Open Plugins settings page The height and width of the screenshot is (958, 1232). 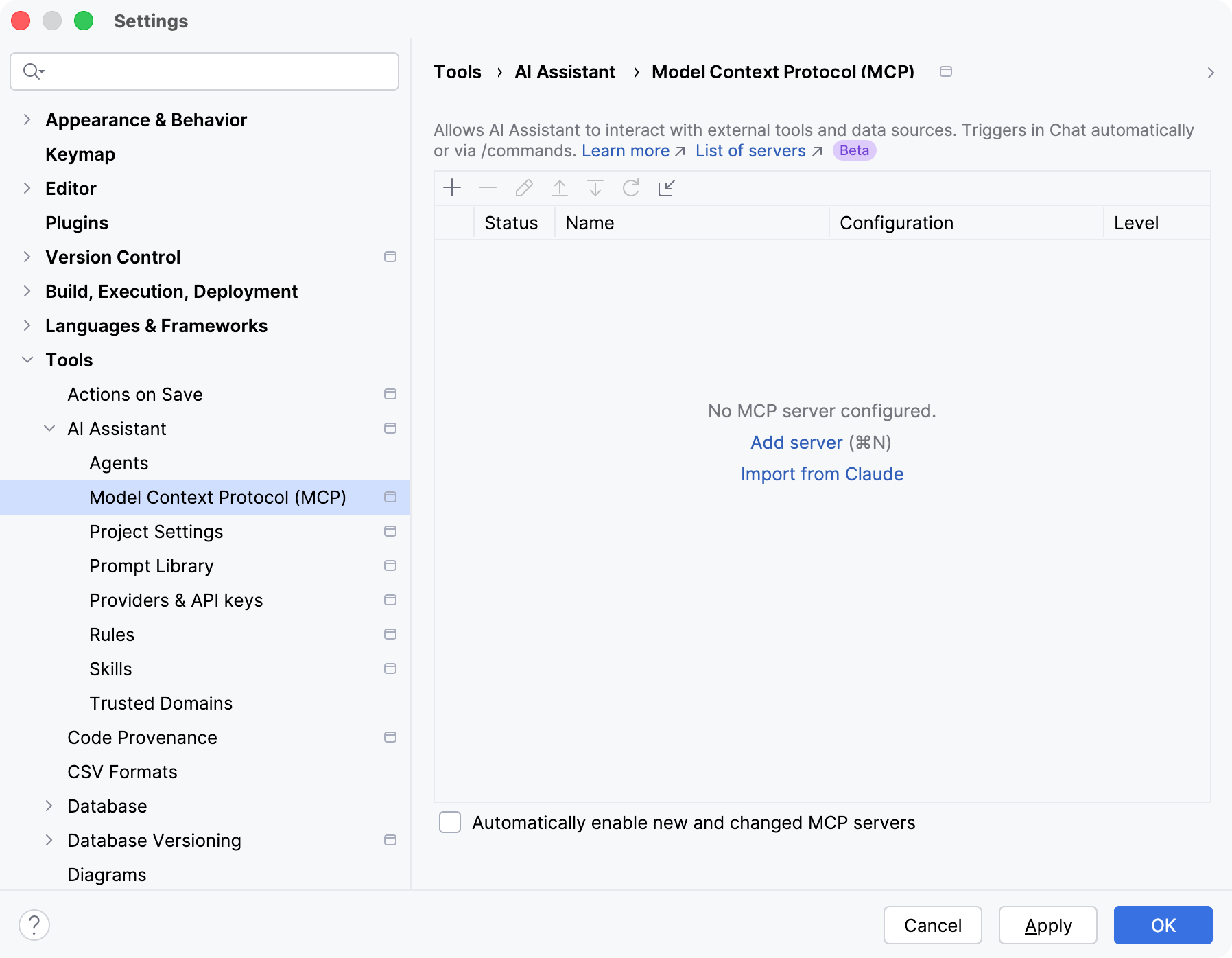coord(77,223)
